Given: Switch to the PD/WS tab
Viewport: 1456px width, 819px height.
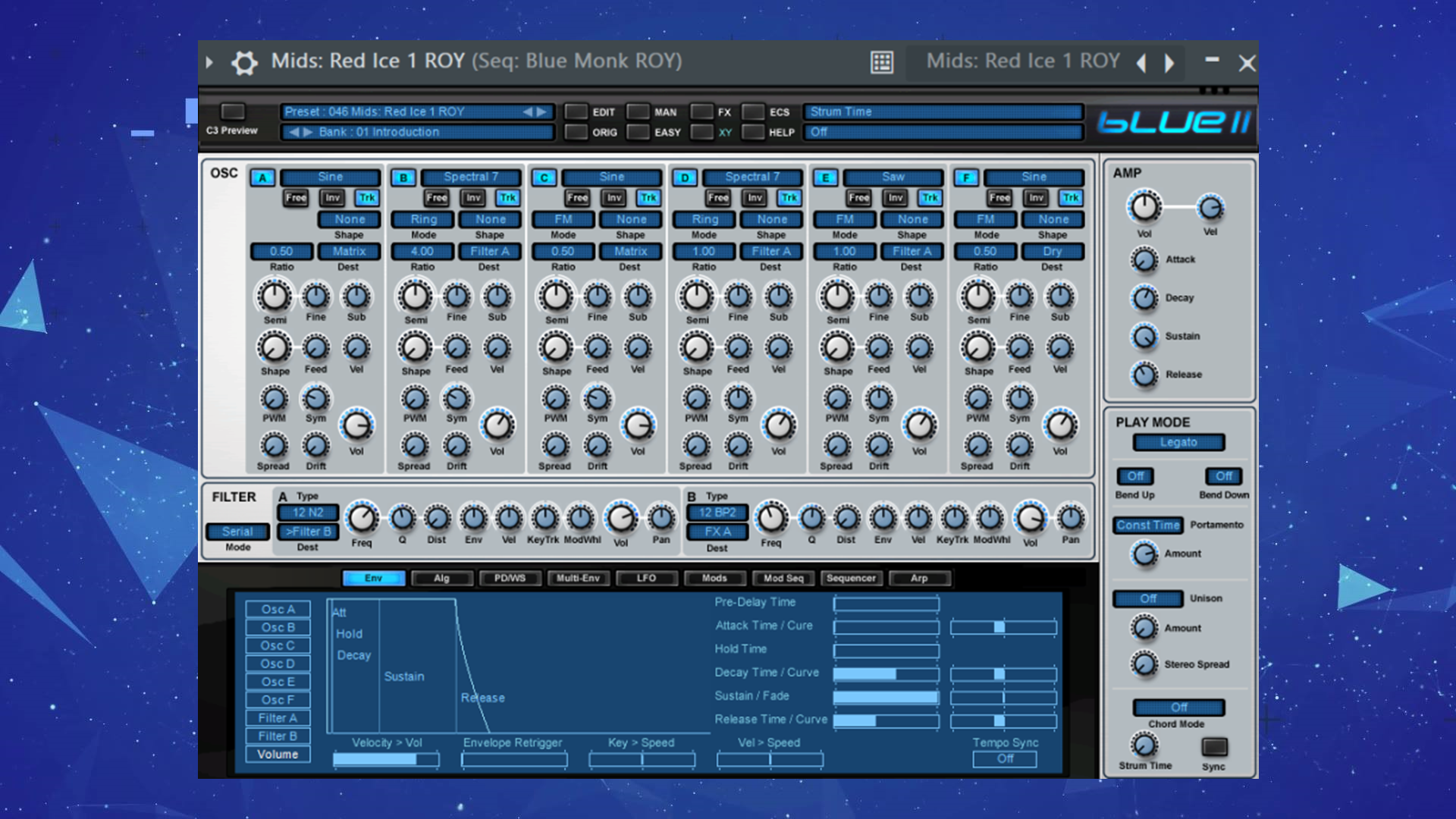Looking at the screenshot, I should [510, 579].
